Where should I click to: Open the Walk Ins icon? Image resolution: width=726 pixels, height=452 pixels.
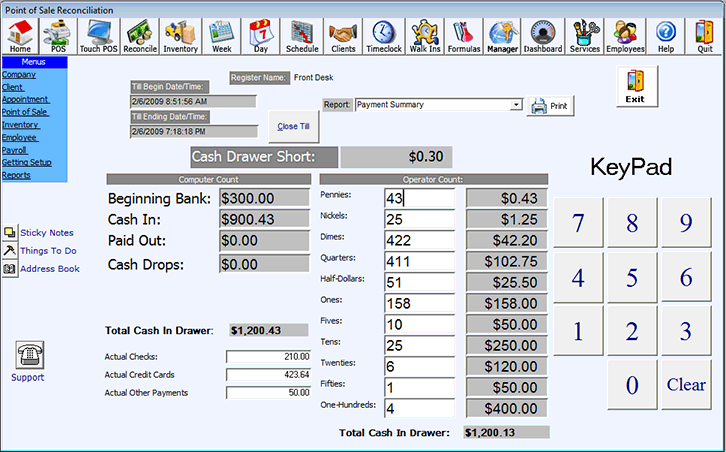point(425,36)
